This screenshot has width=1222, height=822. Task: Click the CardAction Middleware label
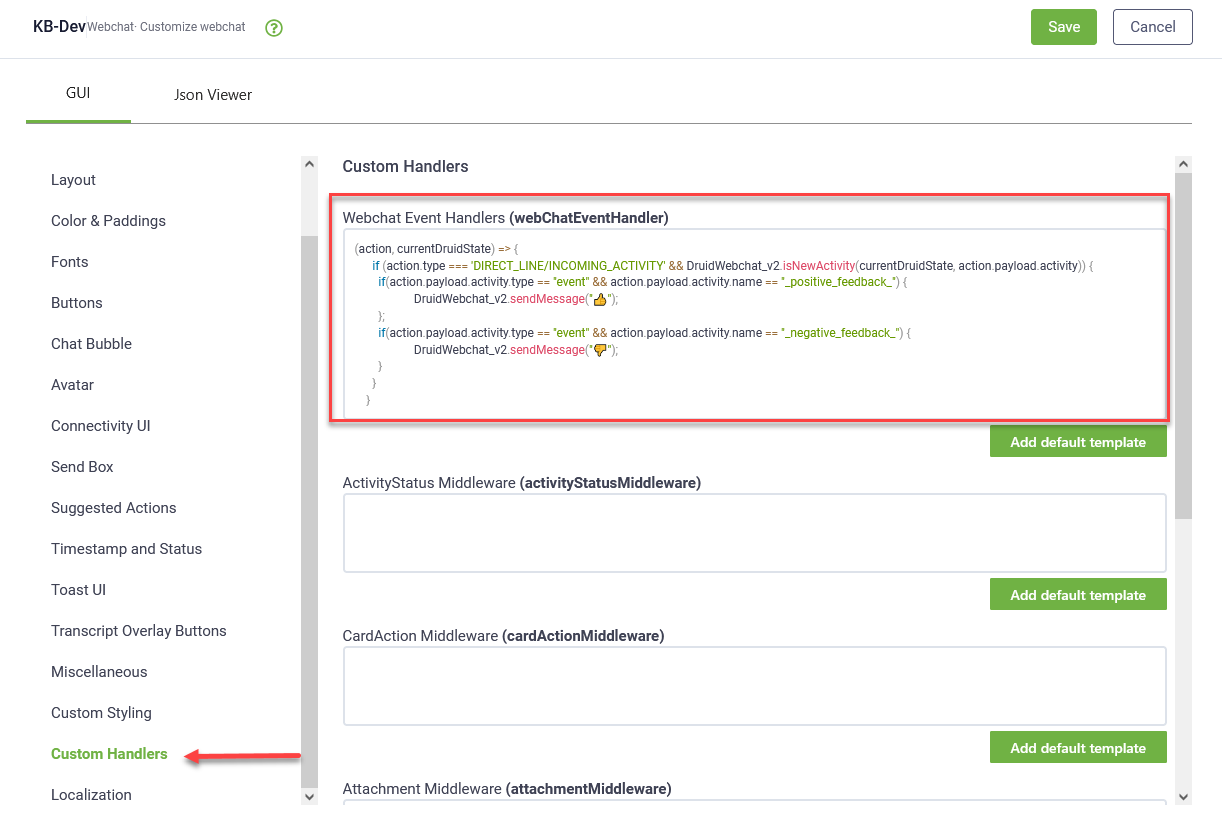pyautogui.click(x=503, y=636)
